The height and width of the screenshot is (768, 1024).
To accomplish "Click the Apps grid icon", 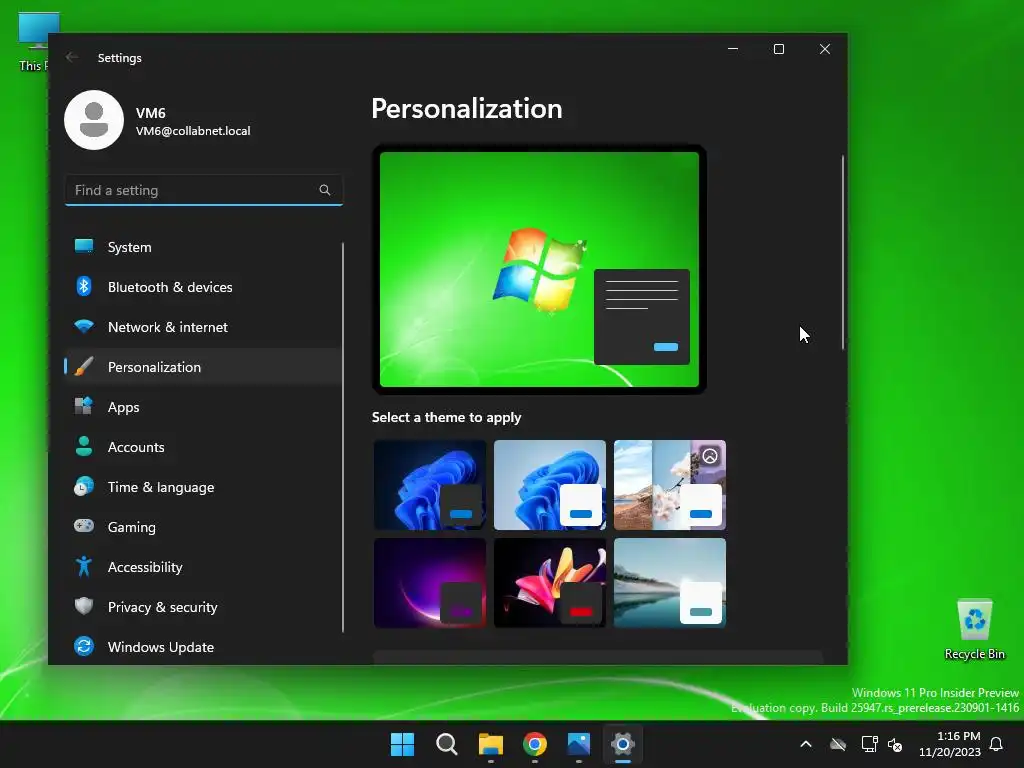I will pyautogui.click(x=84, y=406).
